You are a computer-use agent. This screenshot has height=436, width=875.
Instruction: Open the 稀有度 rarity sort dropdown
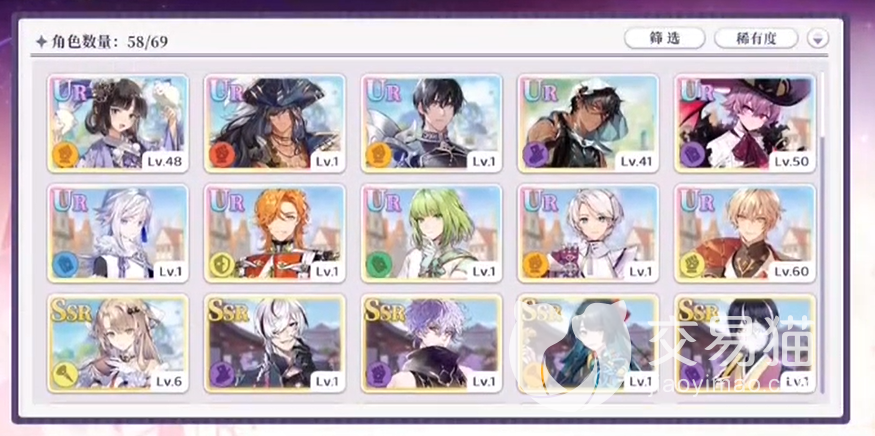[x=756, y=39]
